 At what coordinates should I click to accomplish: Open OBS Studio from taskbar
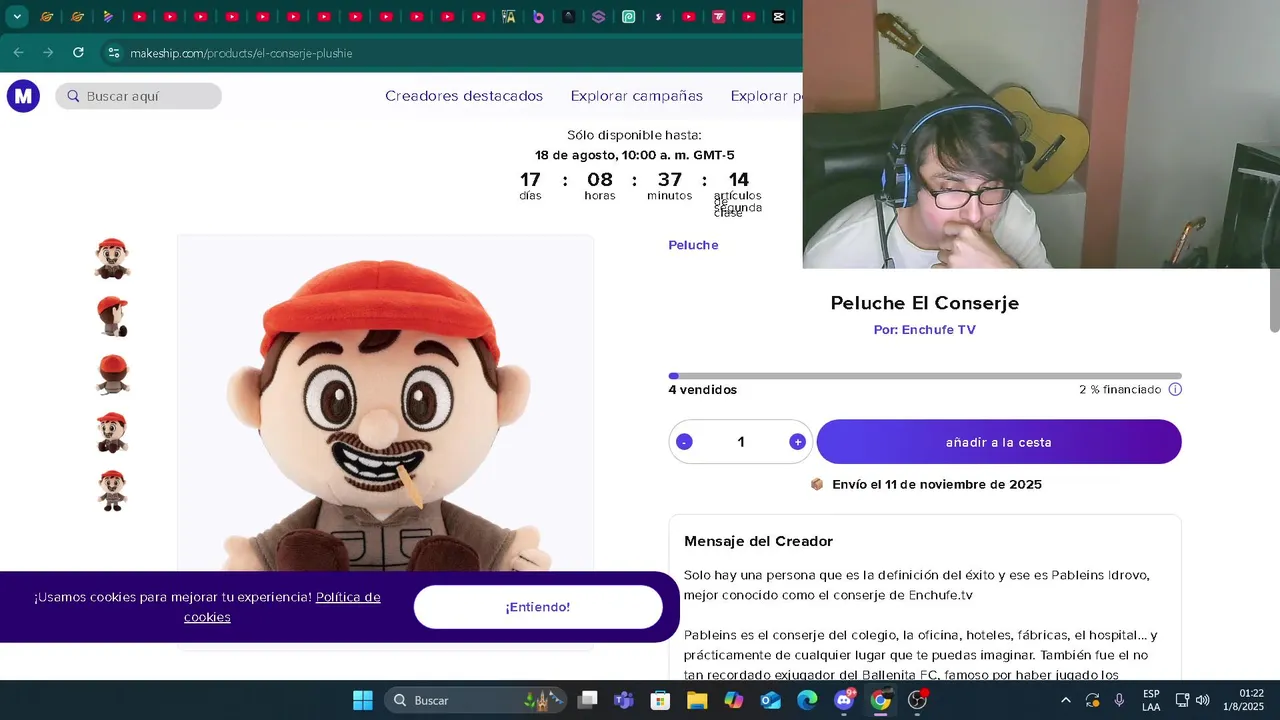point(917,700)
